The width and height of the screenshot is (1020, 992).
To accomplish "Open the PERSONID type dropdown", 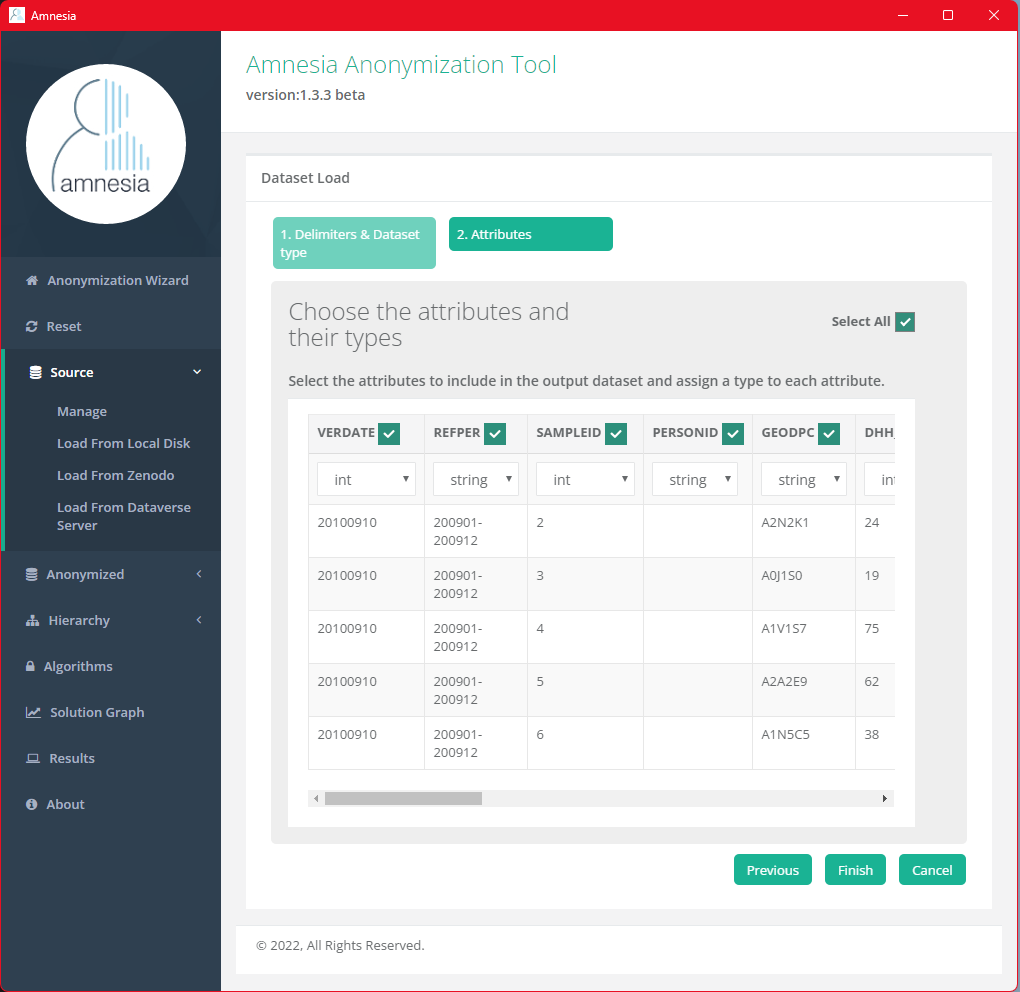I will (x=695, y=479).
